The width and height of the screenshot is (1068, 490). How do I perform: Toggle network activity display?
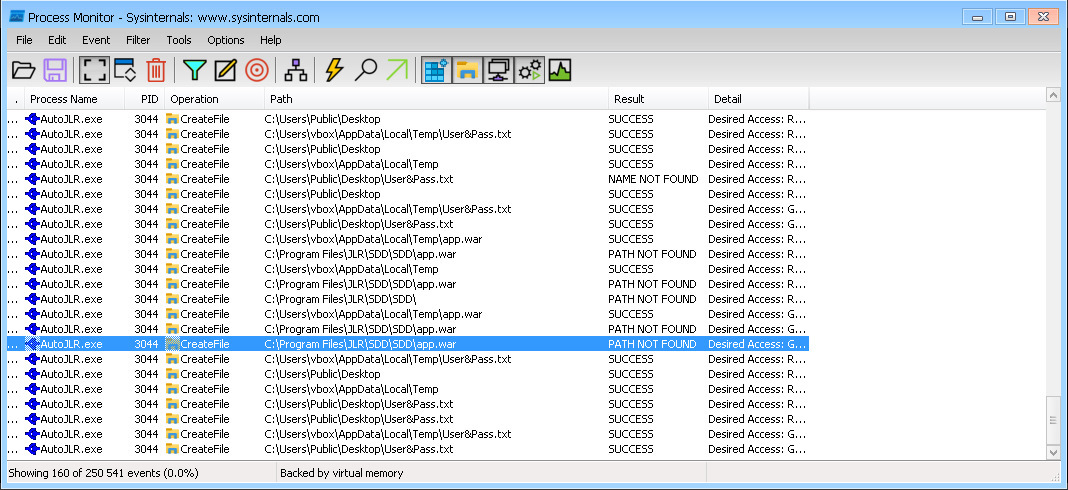(498, 70)
